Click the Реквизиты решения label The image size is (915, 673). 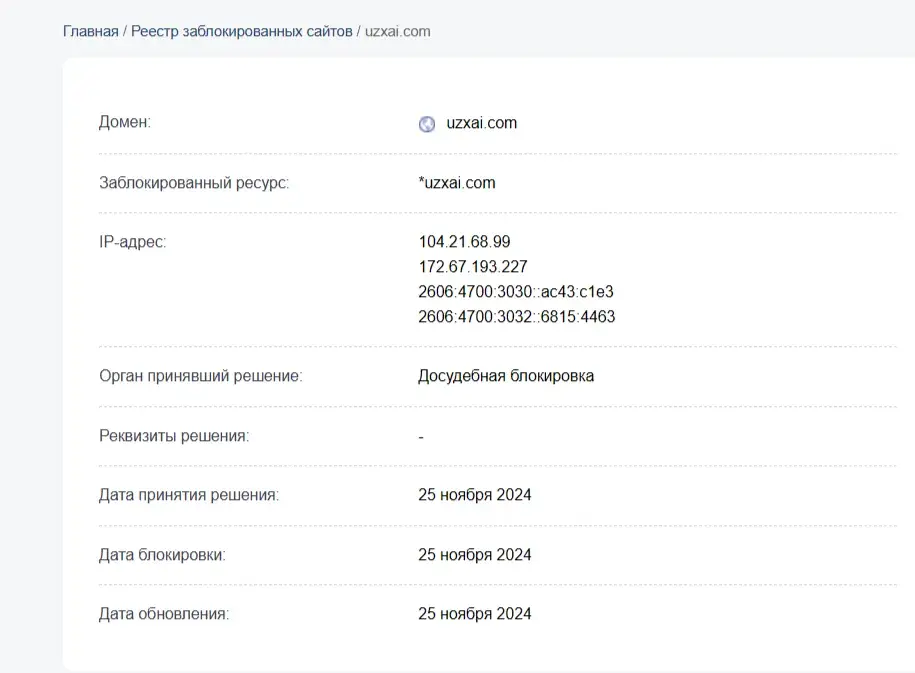pyautogui.click(x=174, y=436)
